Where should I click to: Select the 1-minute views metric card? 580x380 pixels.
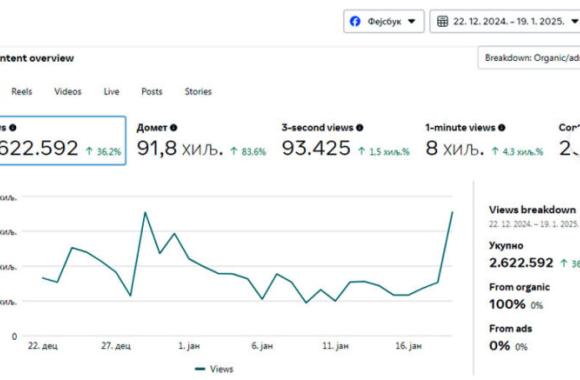485,141
